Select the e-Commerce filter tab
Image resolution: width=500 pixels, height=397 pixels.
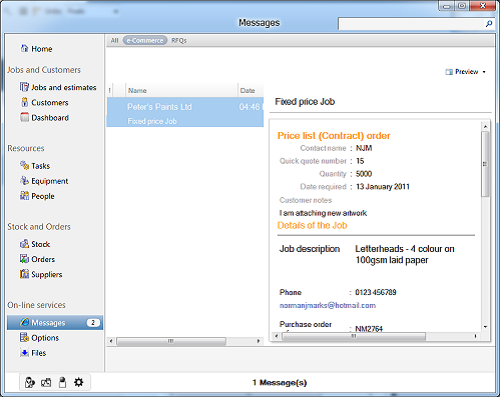click(x=145, y=40)
